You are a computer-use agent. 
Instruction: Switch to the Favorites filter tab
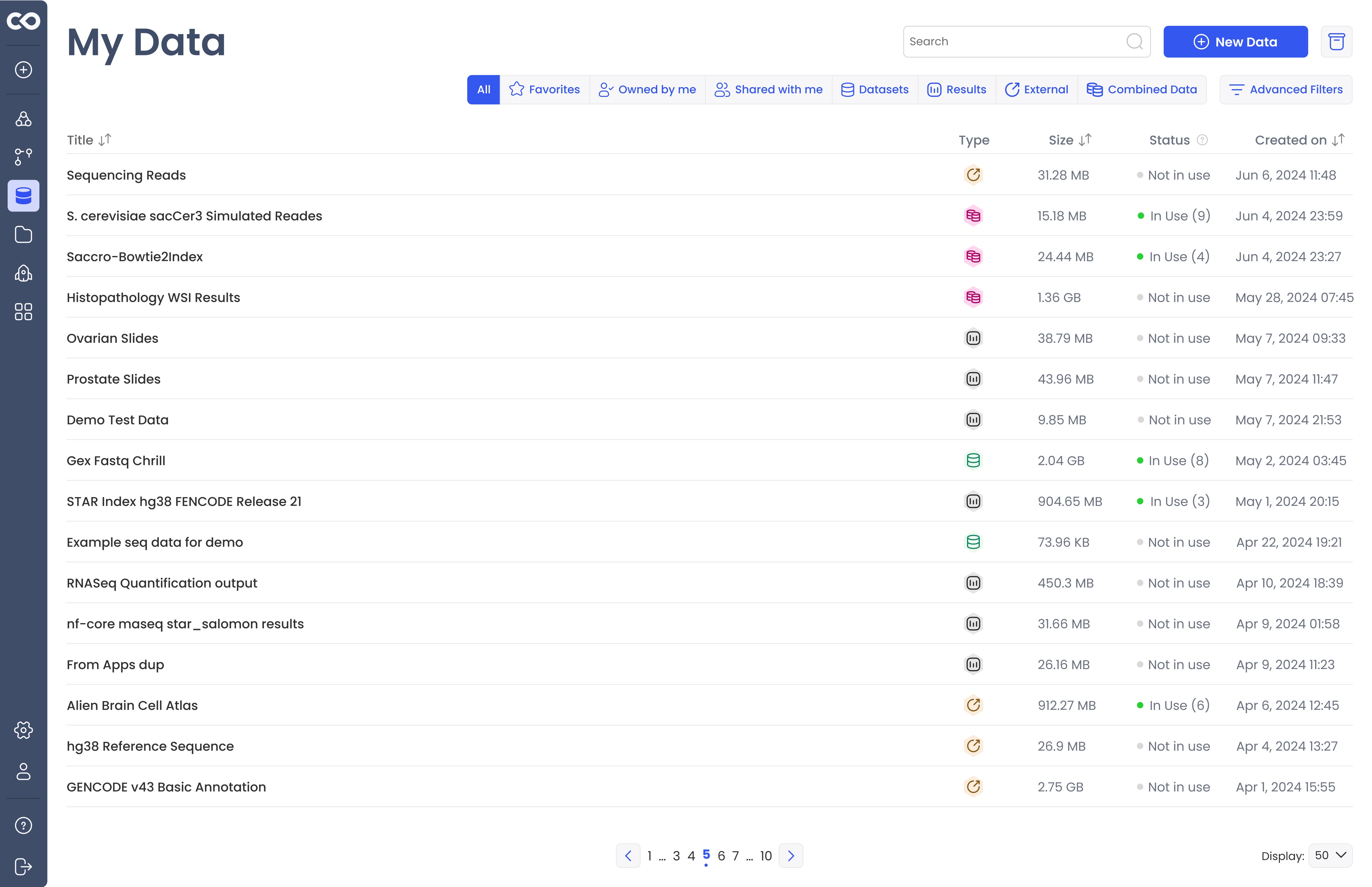coord(544,90)
